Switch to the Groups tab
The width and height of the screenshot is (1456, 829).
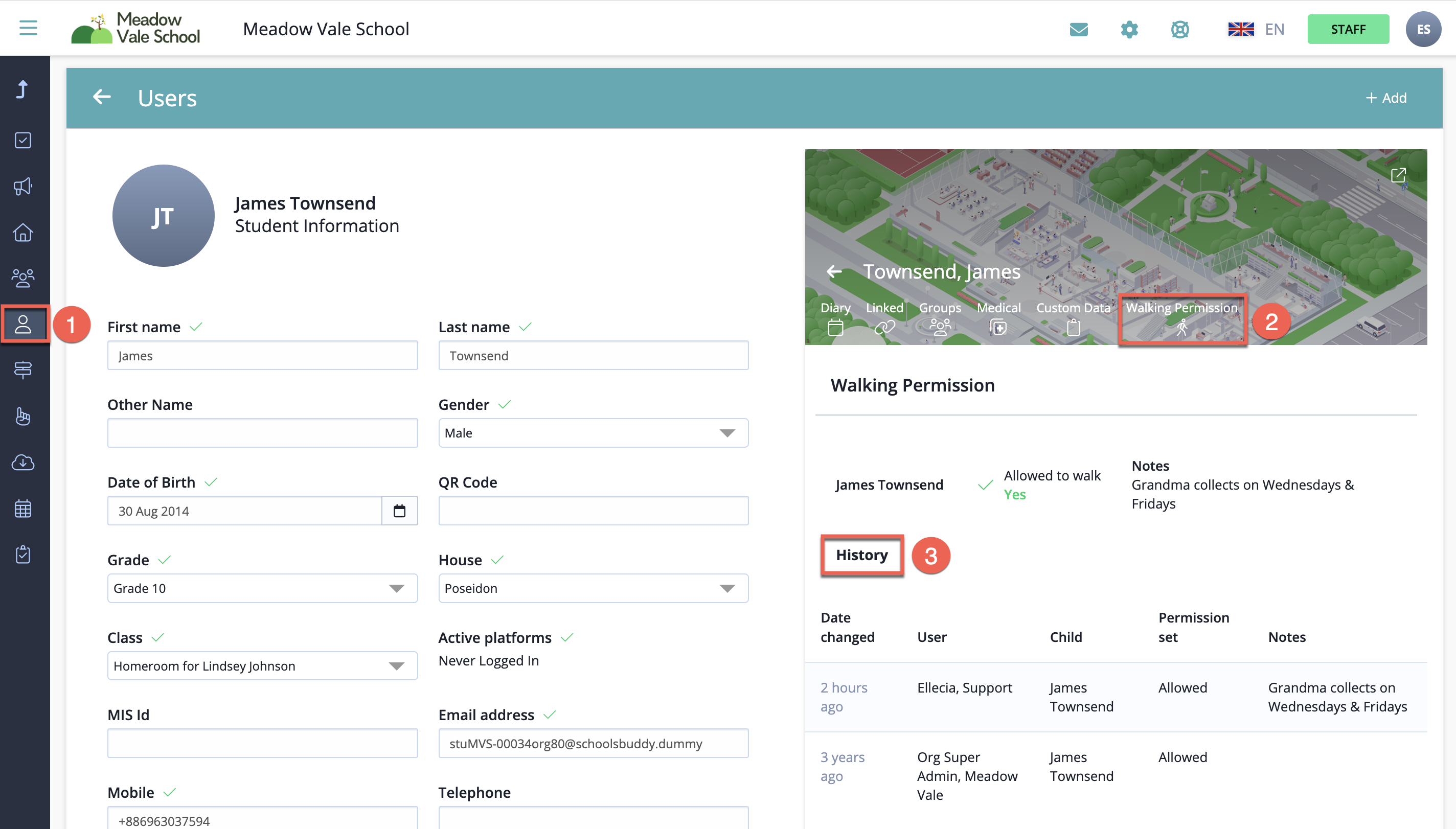(x=940, y=318)
